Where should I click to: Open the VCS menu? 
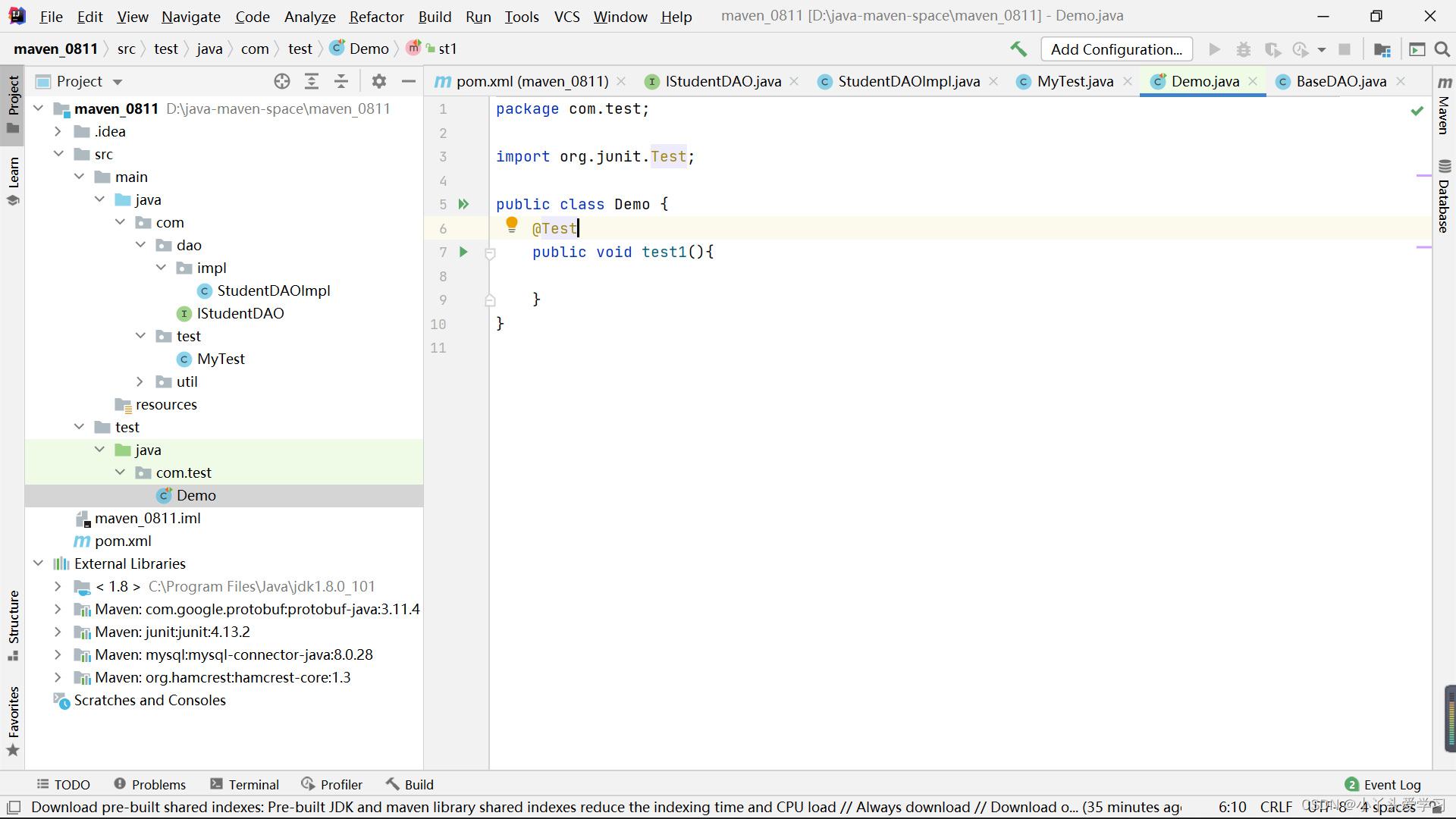(x=566, y=16)
